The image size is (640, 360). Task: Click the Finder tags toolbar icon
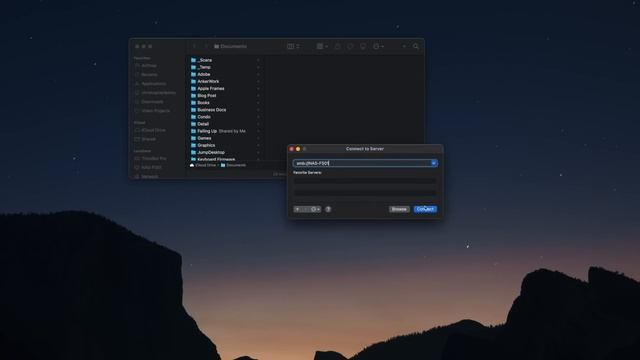(350, 47)
